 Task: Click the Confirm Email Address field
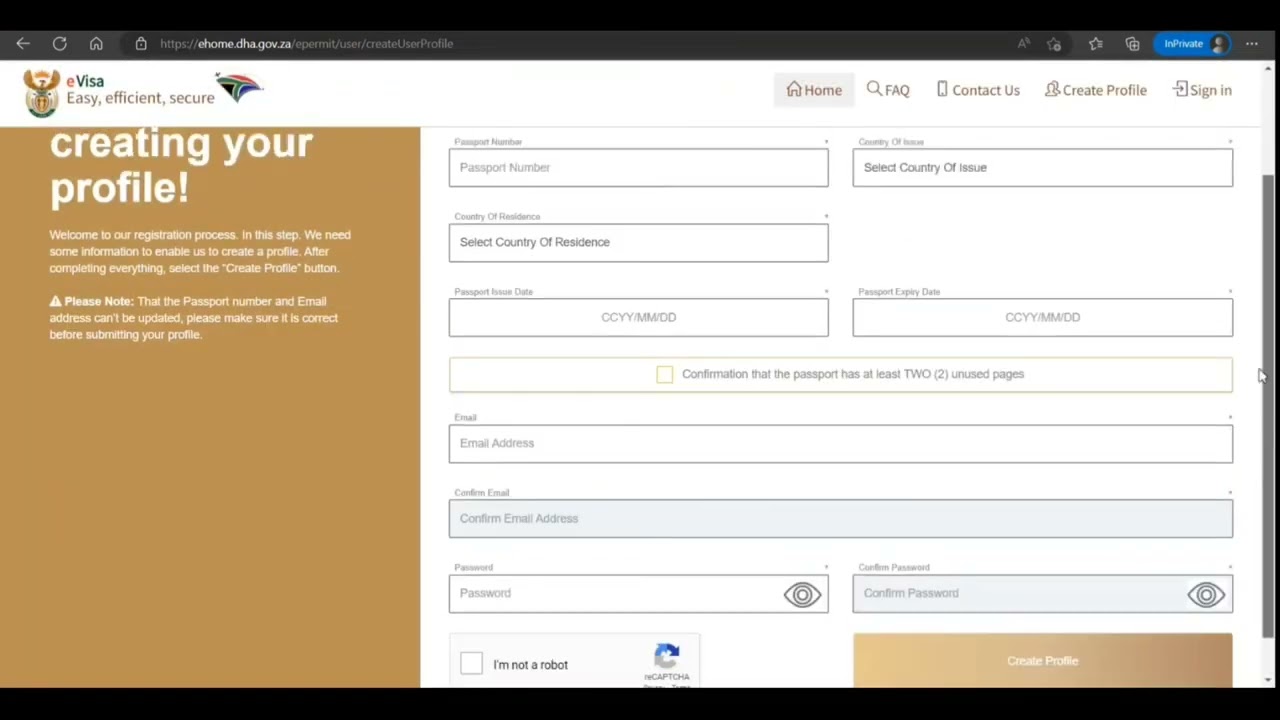pos(841,519)
